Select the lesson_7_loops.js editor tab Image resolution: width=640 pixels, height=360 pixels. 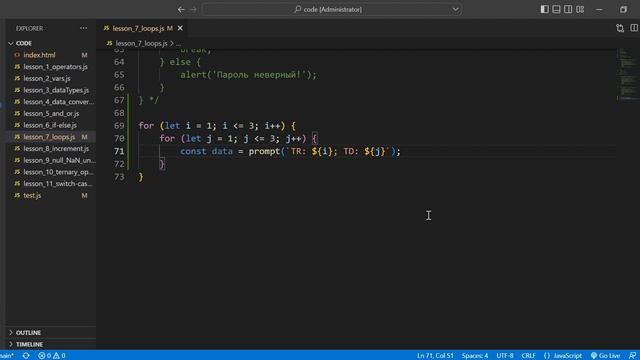pos(141,28)
